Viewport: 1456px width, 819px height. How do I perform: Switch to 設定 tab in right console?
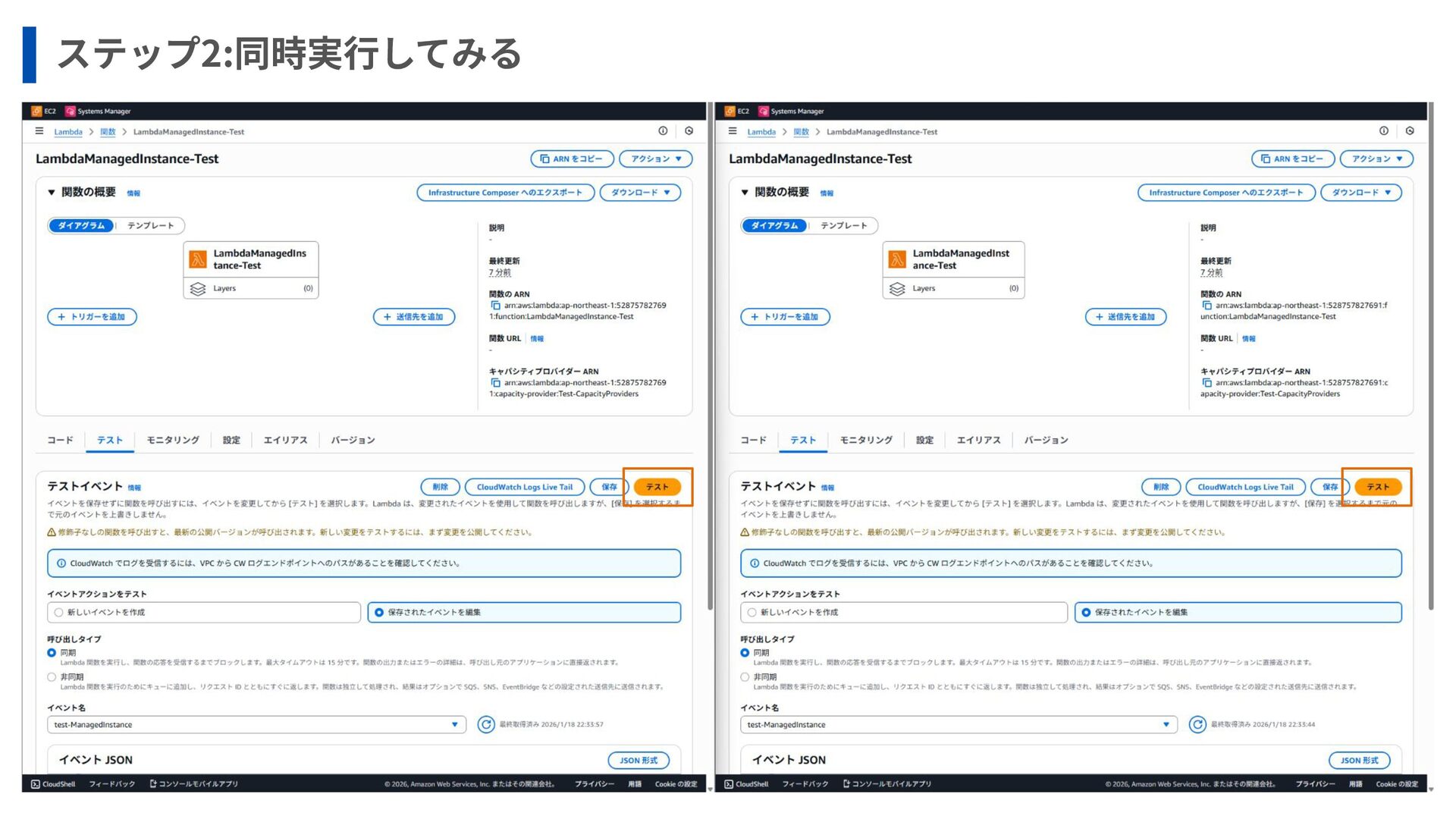coord(924,441)
